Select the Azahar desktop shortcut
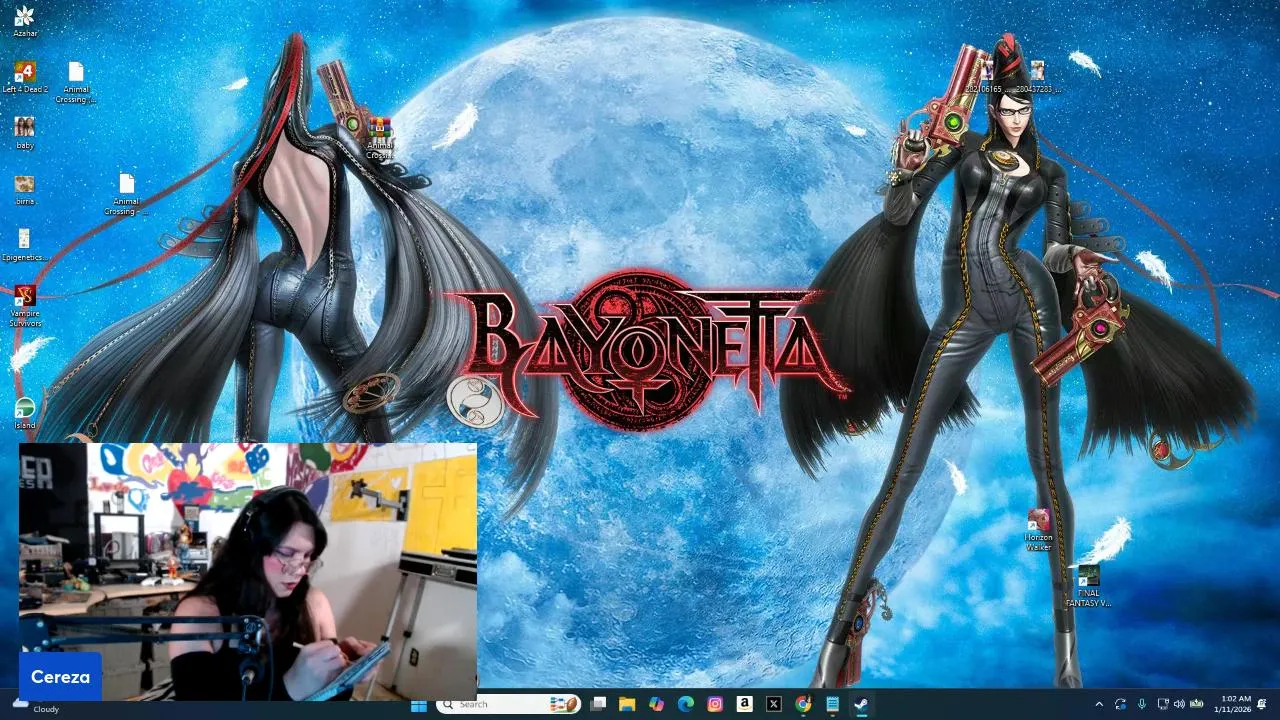 [x=25, y=21]
